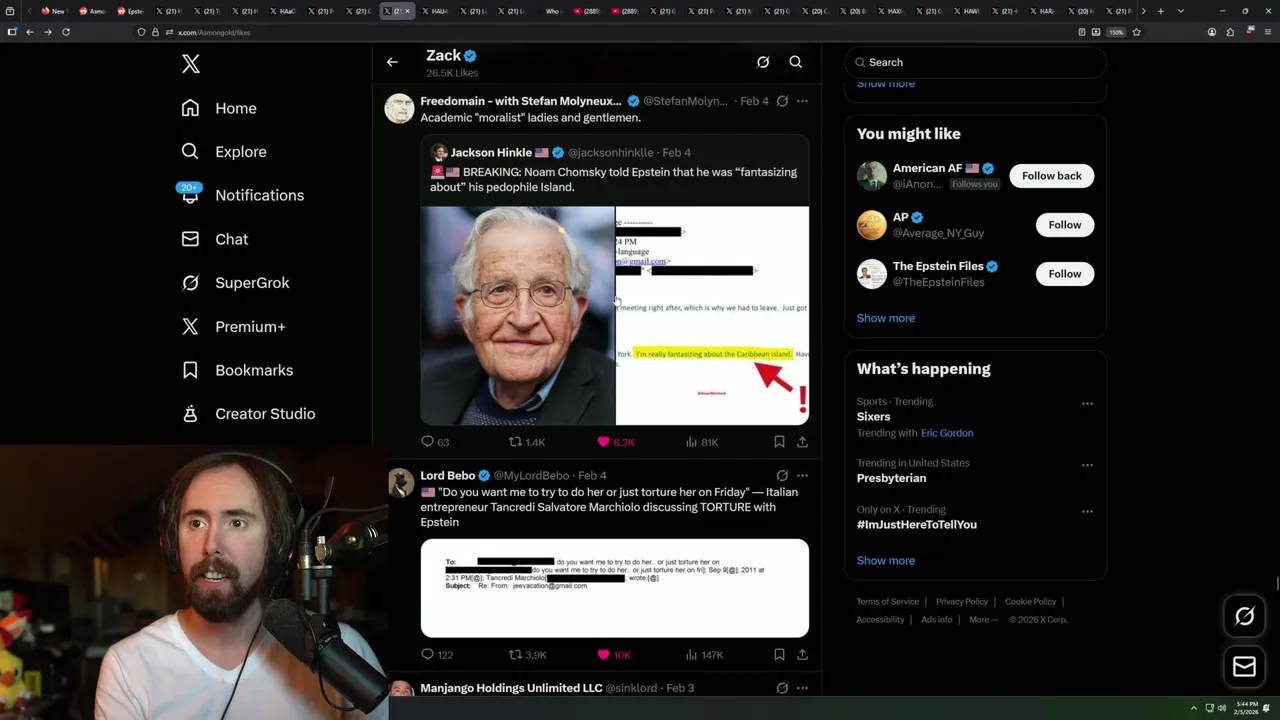Bookmark the Lord Bebo post
Screen dimensions: 1280x720
pyautogui.click(x=779, y=655)
